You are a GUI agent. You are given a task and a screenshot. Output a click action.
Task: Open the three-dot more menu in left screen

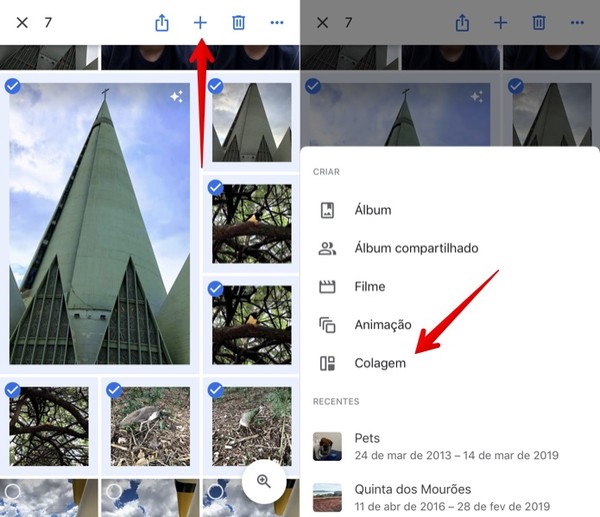(x=277, y=23)
